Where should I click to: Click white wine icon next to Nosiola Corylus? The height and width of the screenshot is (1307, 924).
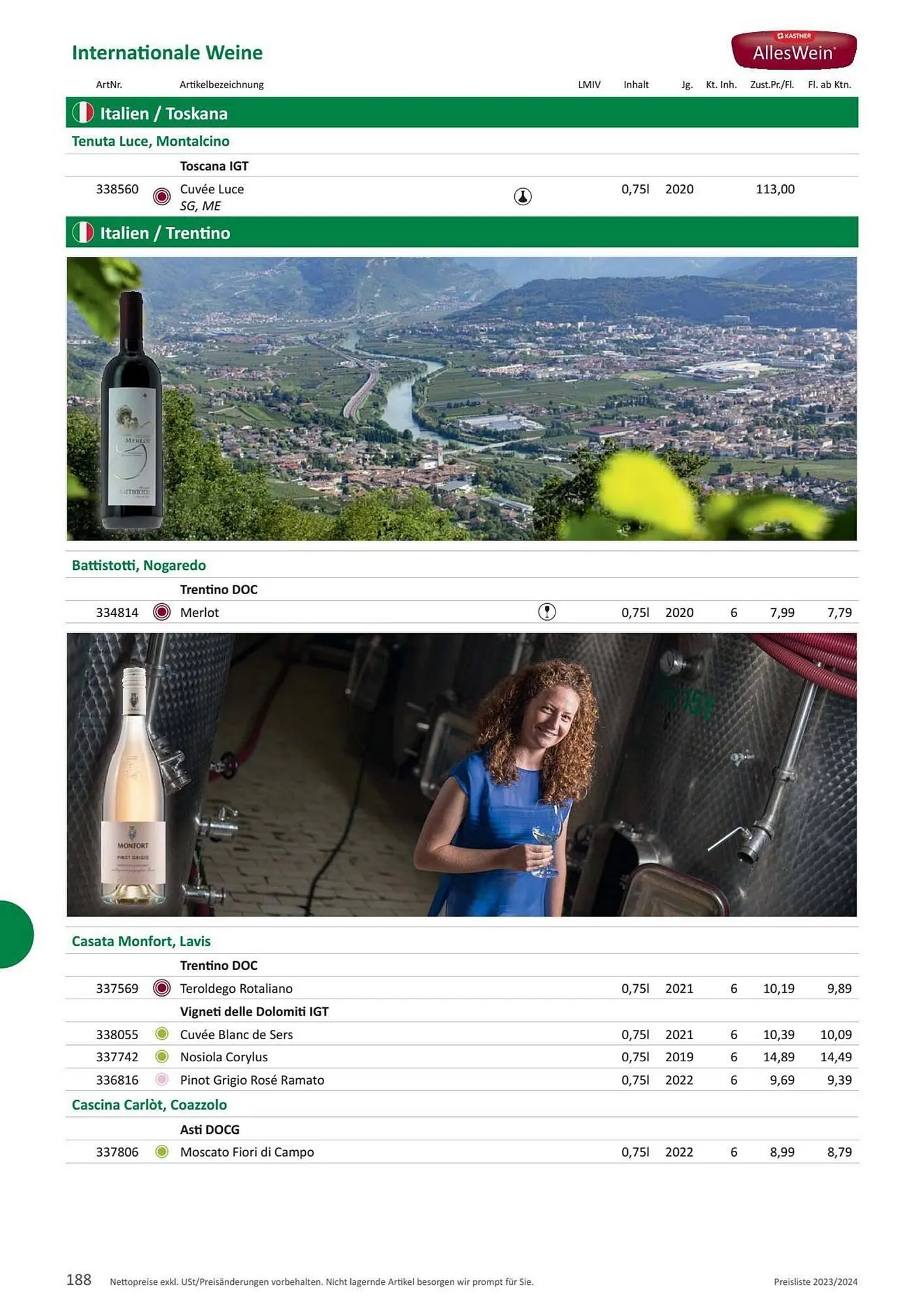point(162,1056)
